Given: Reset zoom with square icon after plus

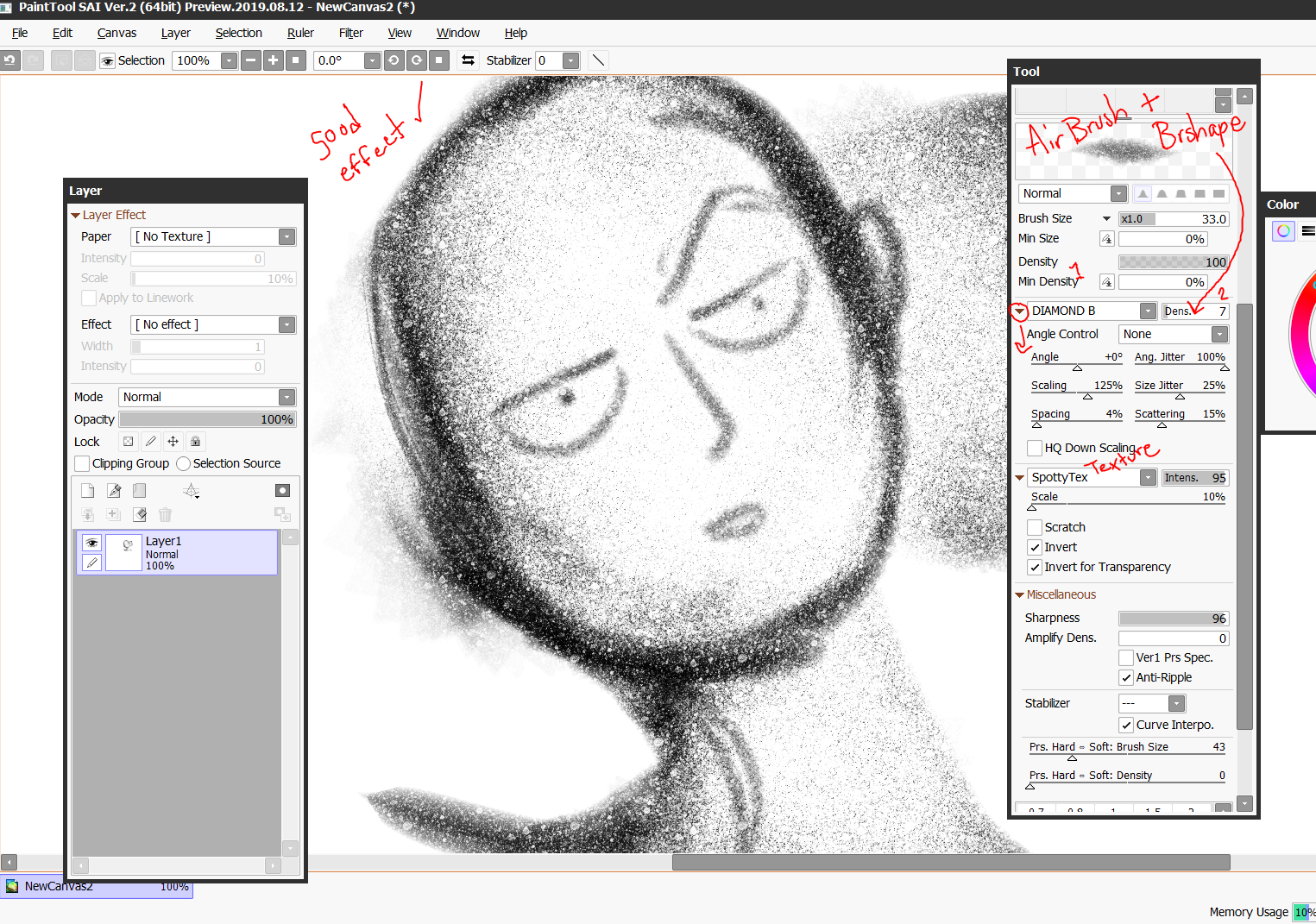Looking at the screenshot, I should (296, 60).
